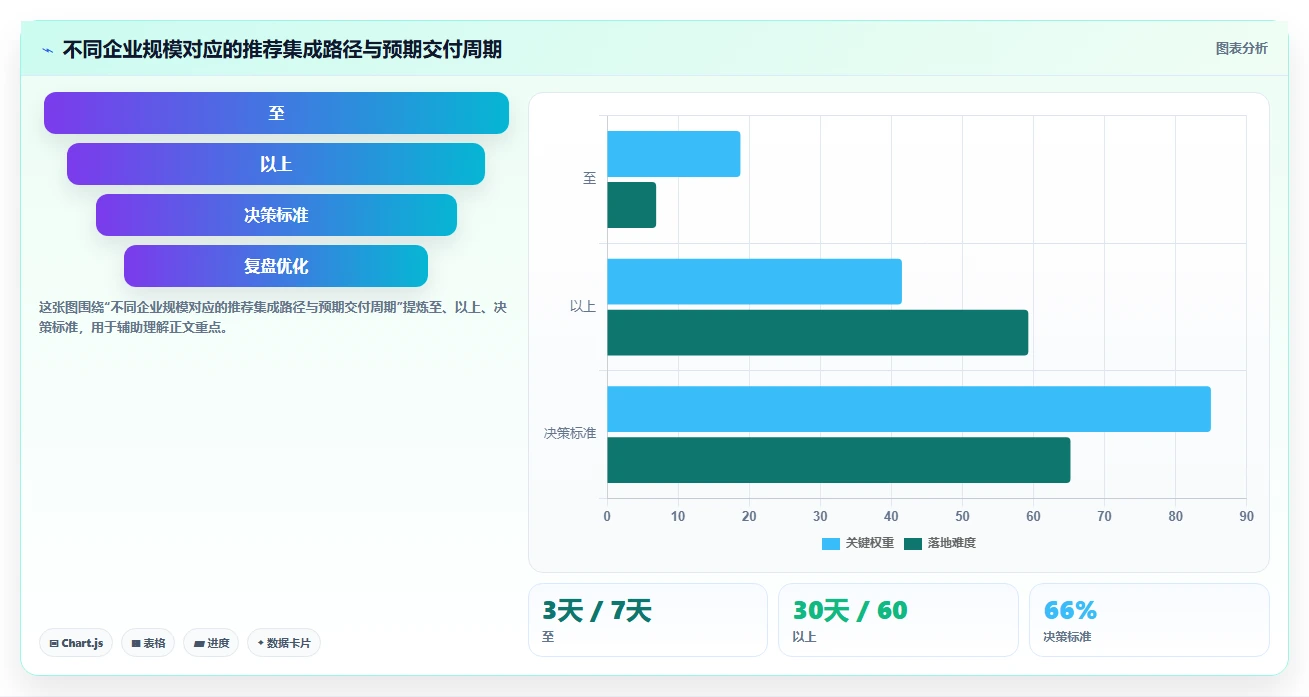Click the 数据卡片 tag chip

[x=284, y=643]
